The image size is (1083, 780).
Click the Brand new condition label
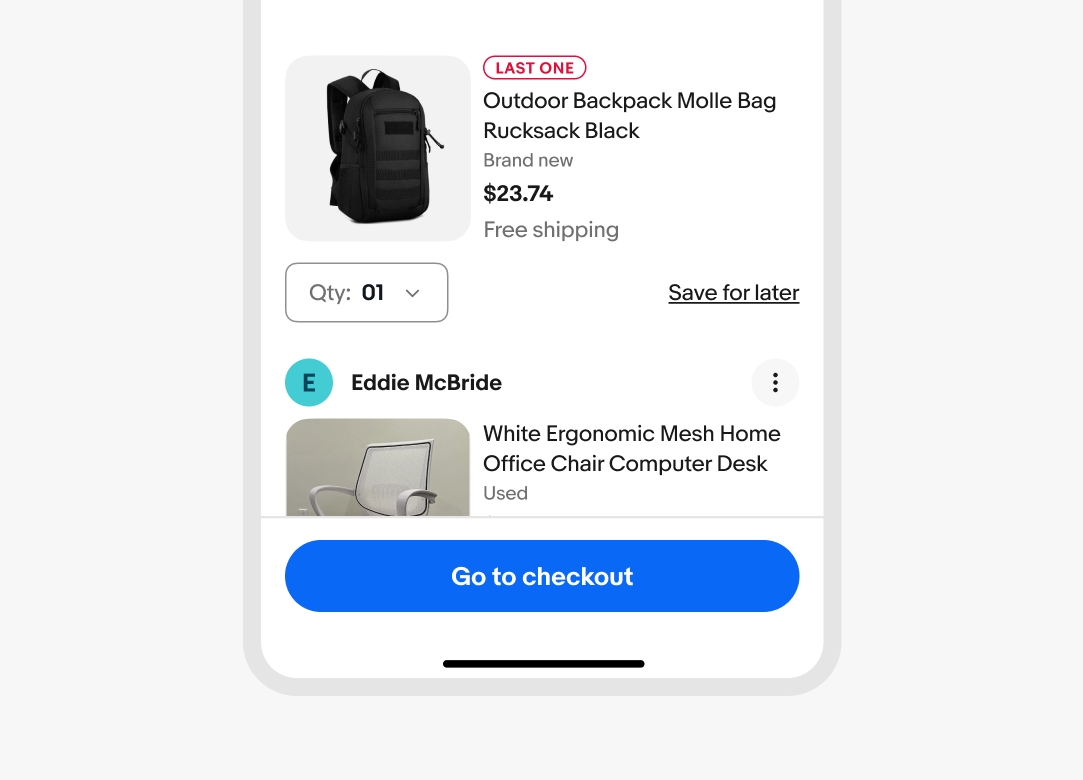point(528,160)
